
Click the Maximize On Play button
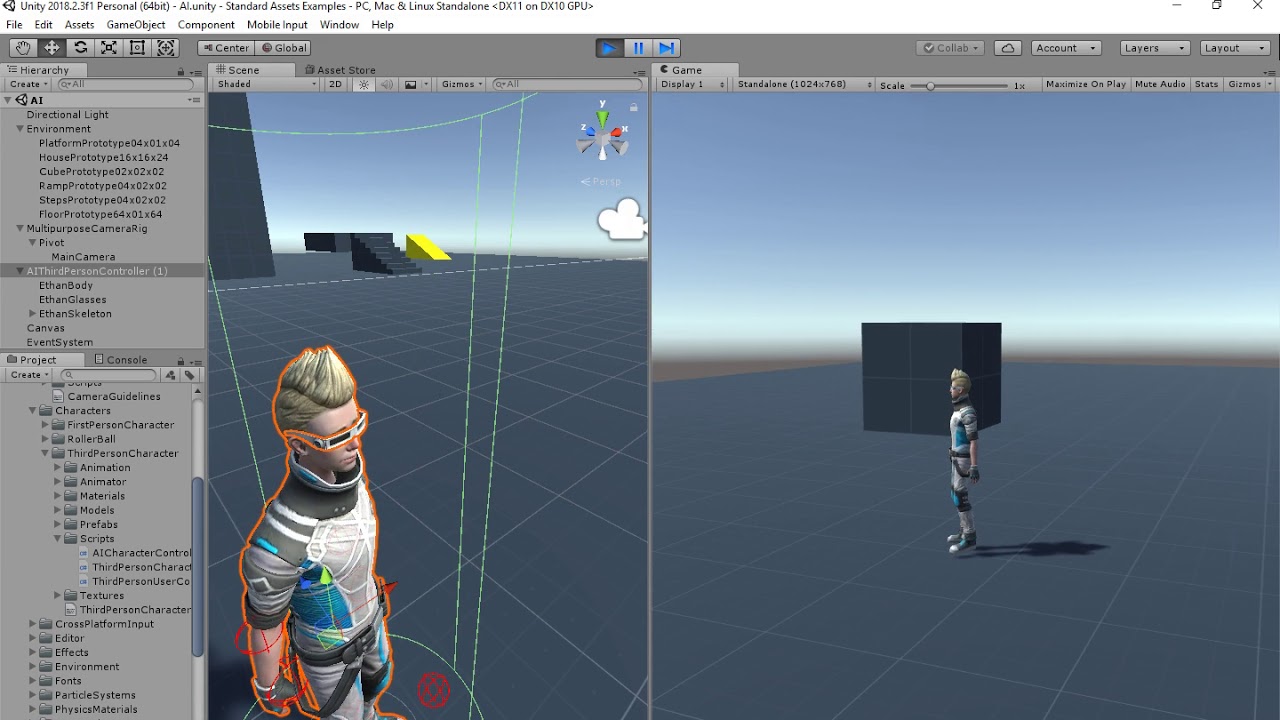pos(1085,84)
